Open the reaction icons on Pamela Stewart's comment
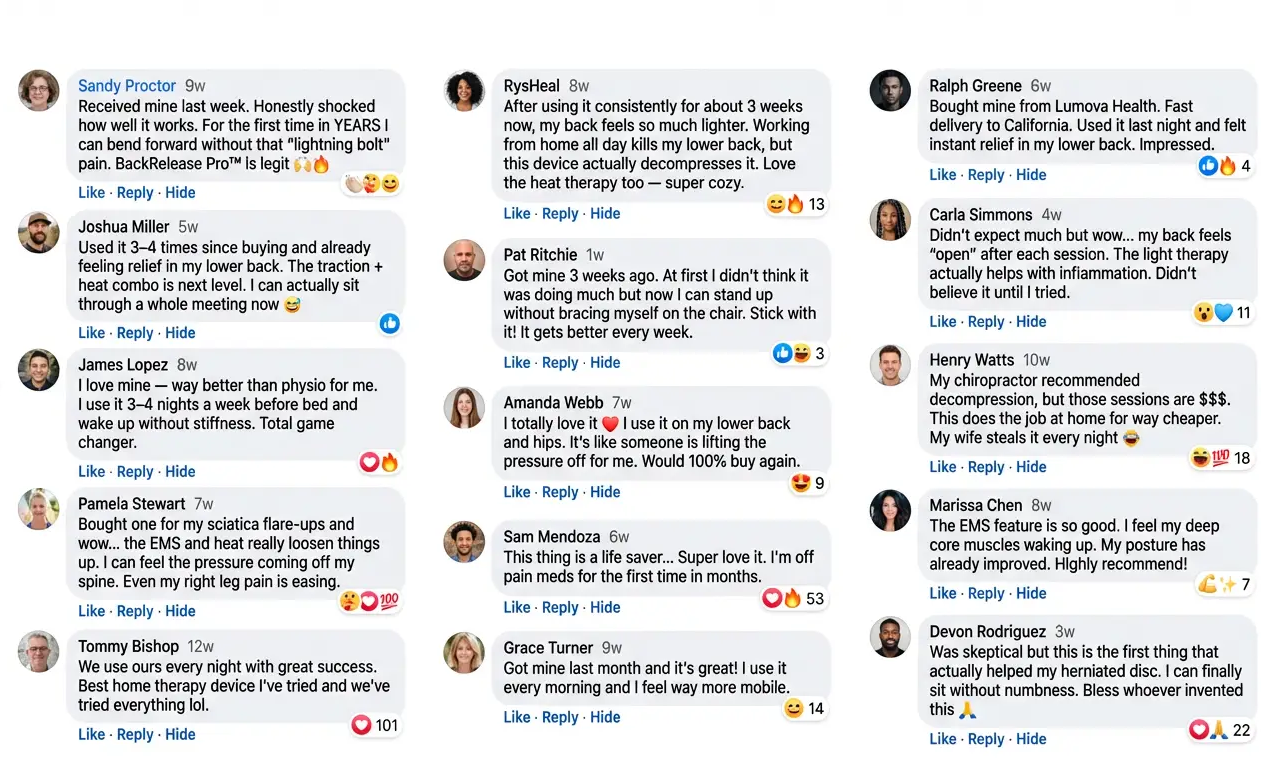 click(x=369, y=601)
